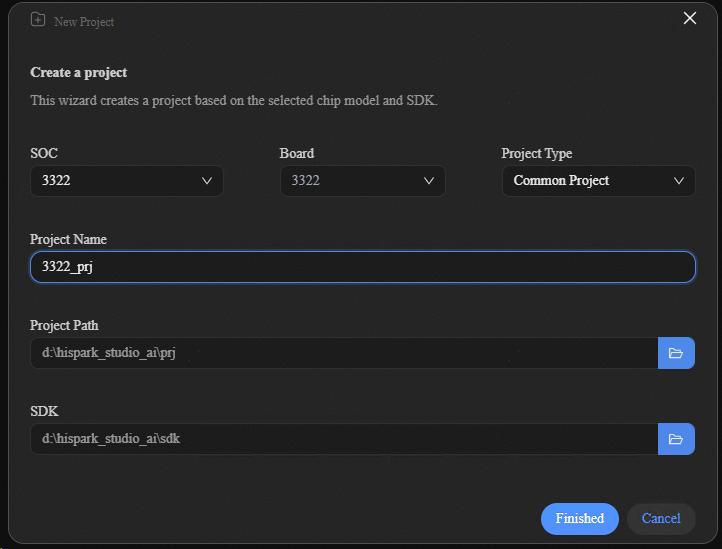Cancel the project creation
722x549 pixels.
coord(661,518)
